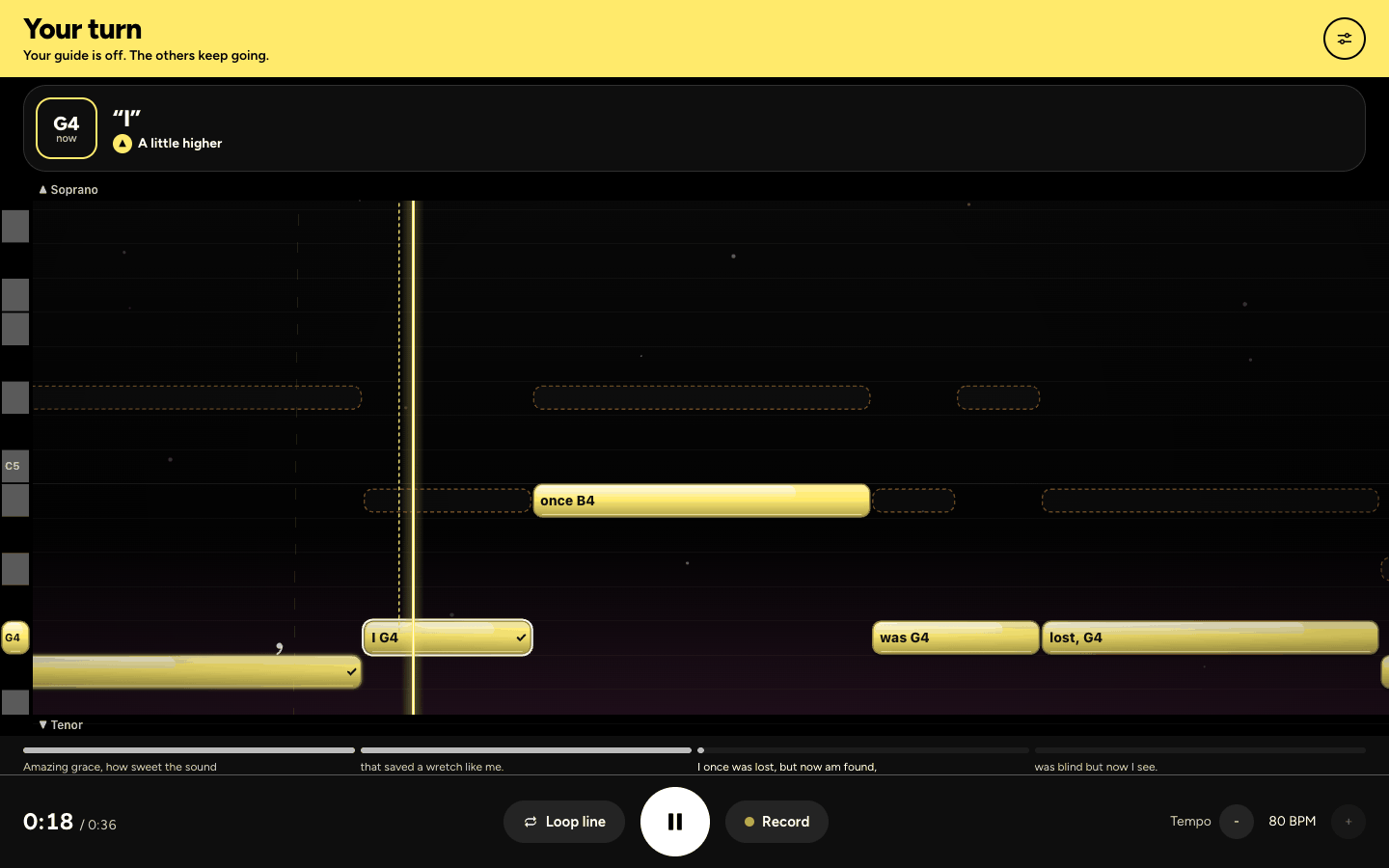Click the "lost, G4" note block

click(x=1211, y=637)
